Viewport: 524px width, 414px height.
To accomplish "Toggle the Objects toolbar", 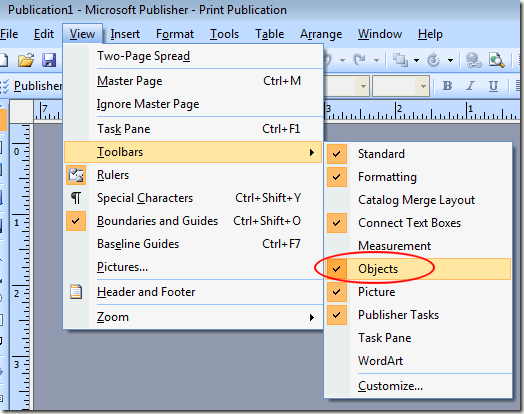I will pos(418,269).
